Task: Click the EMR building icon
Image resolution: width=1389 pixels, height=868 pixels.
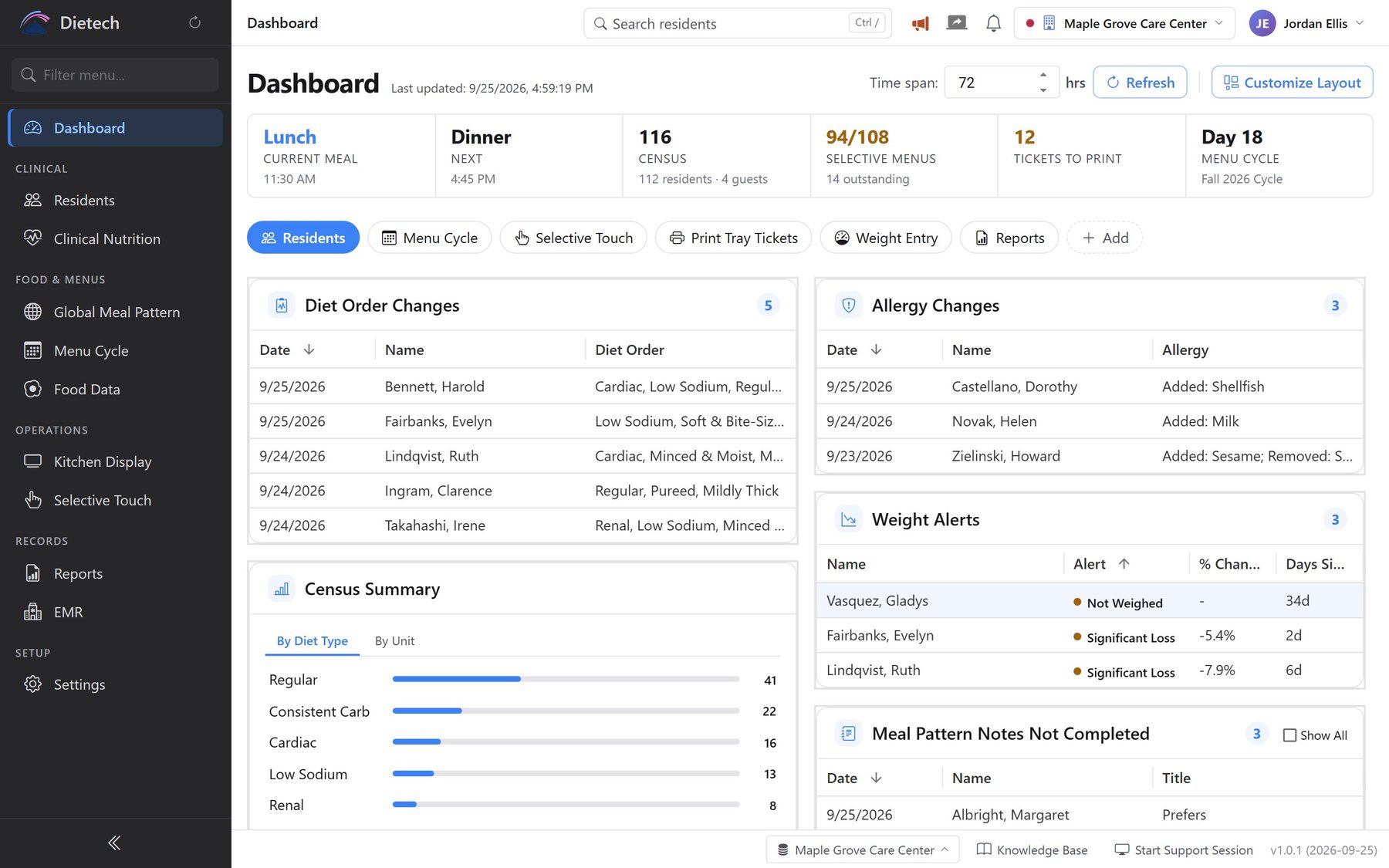Action: [x=32, y=612]
